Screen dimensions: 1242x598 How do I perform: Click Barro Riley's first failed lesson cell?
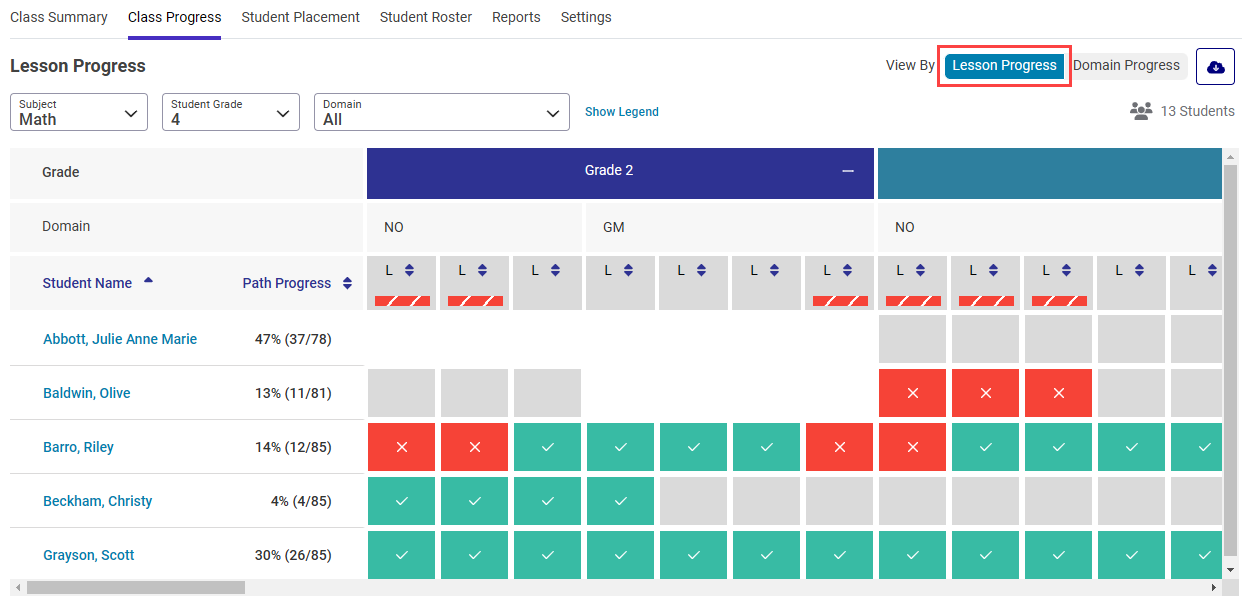(402, 447)
